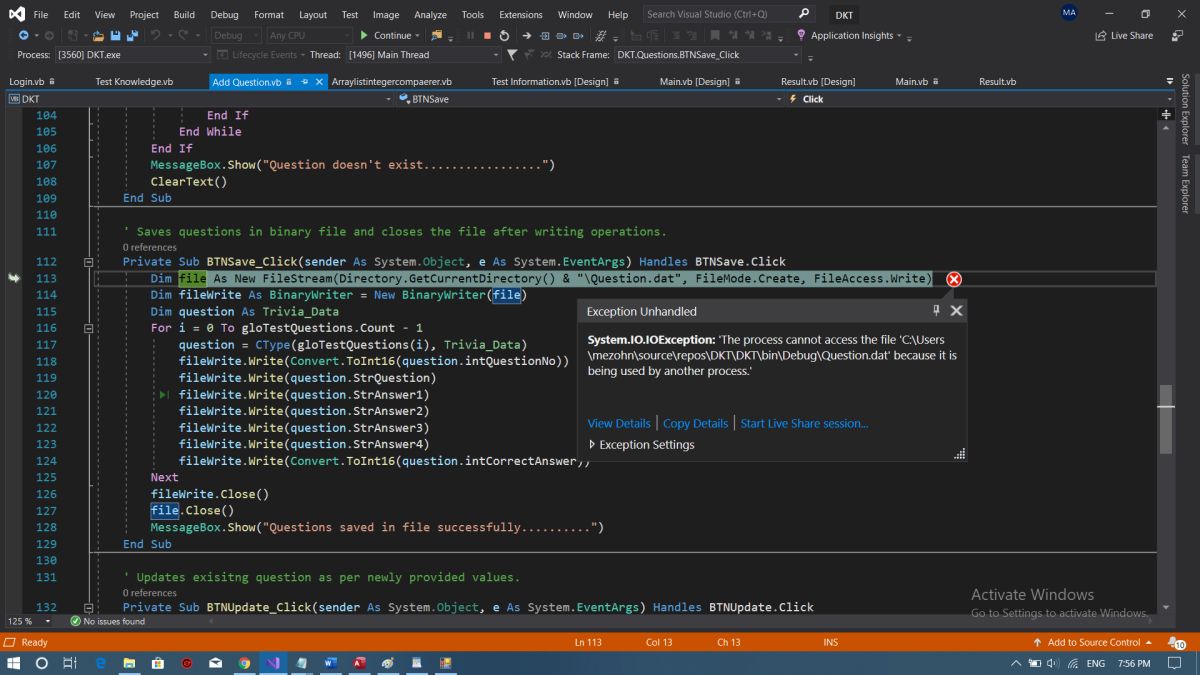Image resolution: width=1200 pixels, height=675 pixels.
Task: Open the Debug configuration dropdown
Action: click(x=235, y=35)
